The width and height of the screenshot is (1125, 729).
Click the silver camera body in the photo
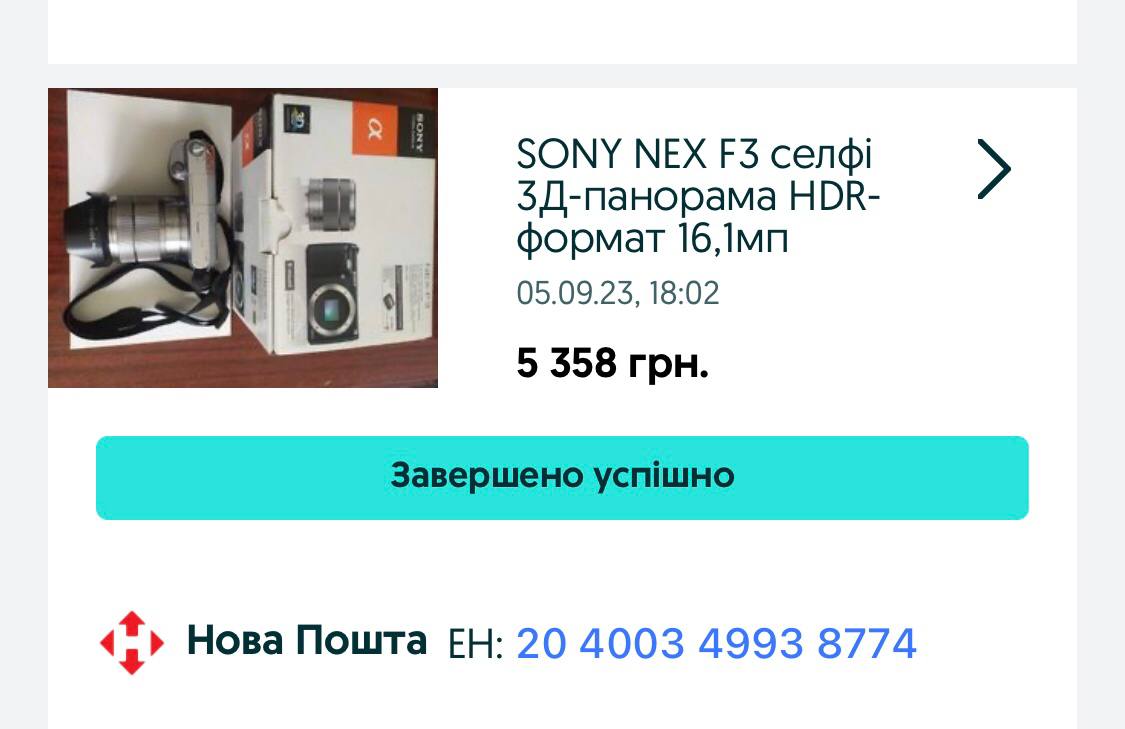201,204
